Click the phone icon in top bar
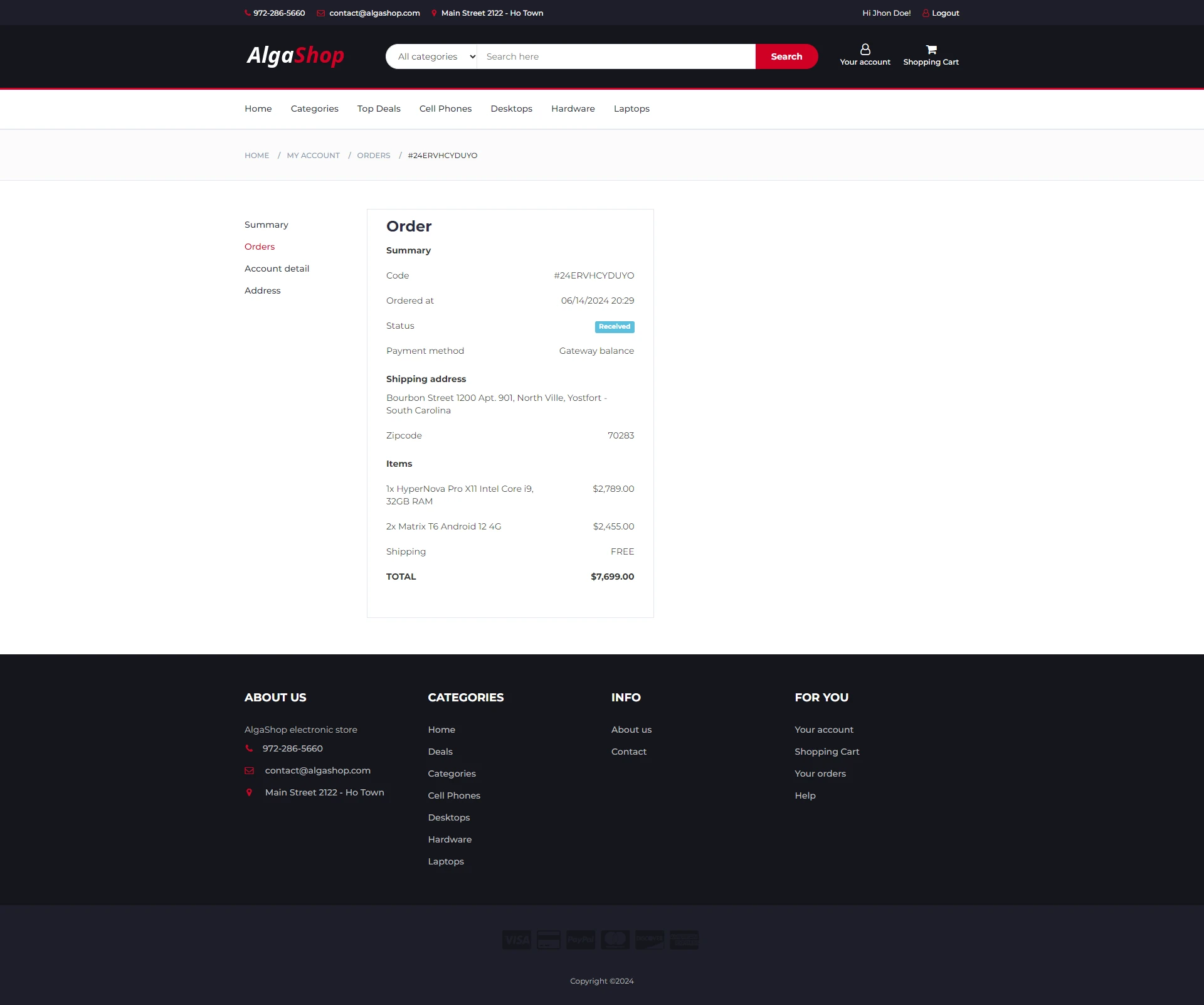The height and width of the screenshot is (1005, 1204). 248,13
